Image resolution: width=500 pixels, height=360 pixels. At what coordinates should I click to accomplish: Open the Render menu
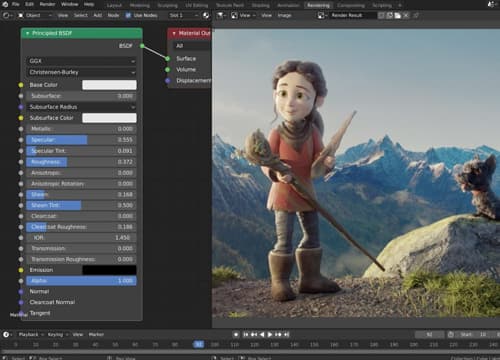click(x=47, y=4)
